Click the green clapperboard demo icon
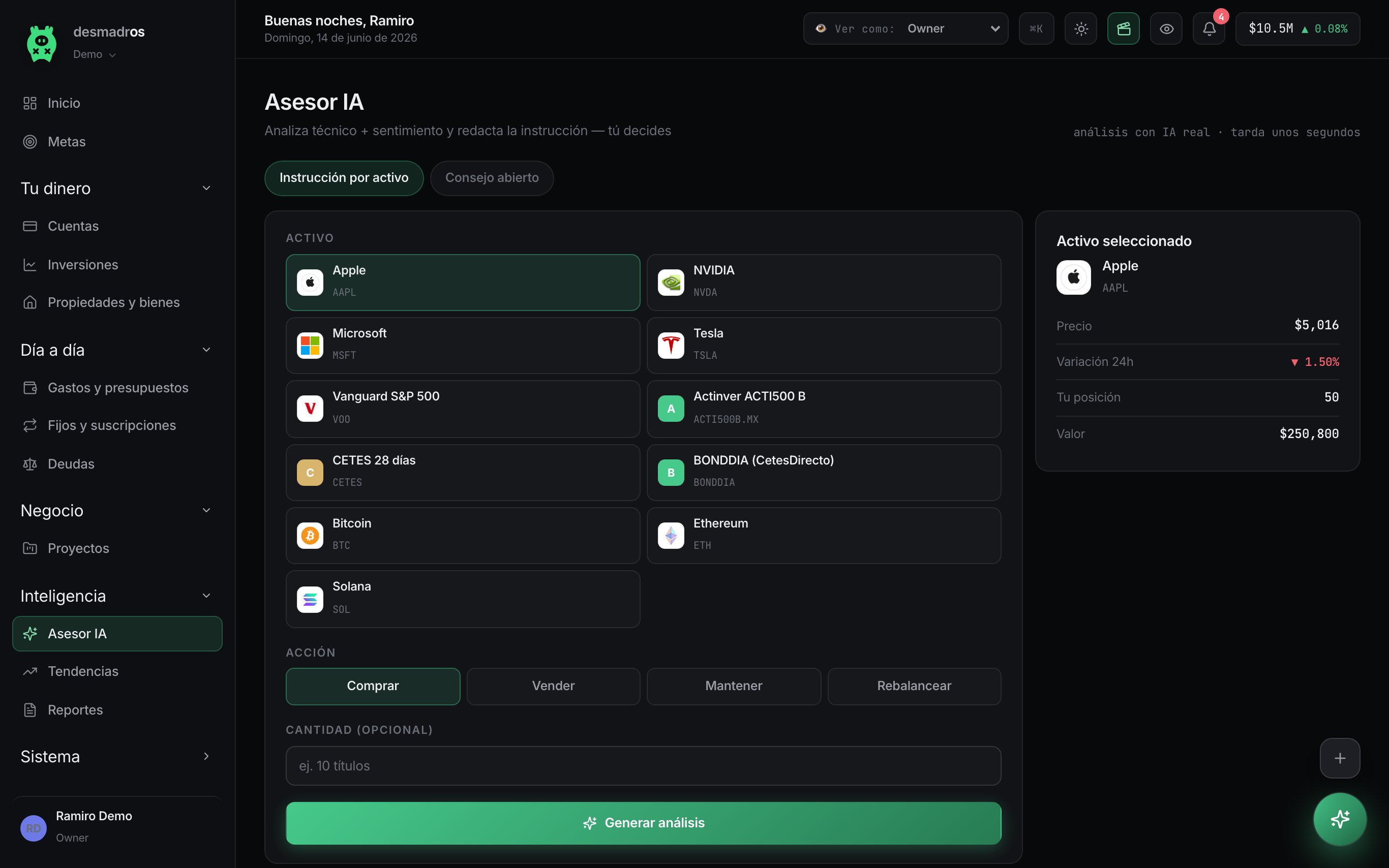The image size is (1389, 868). [x=1123, y=28]
